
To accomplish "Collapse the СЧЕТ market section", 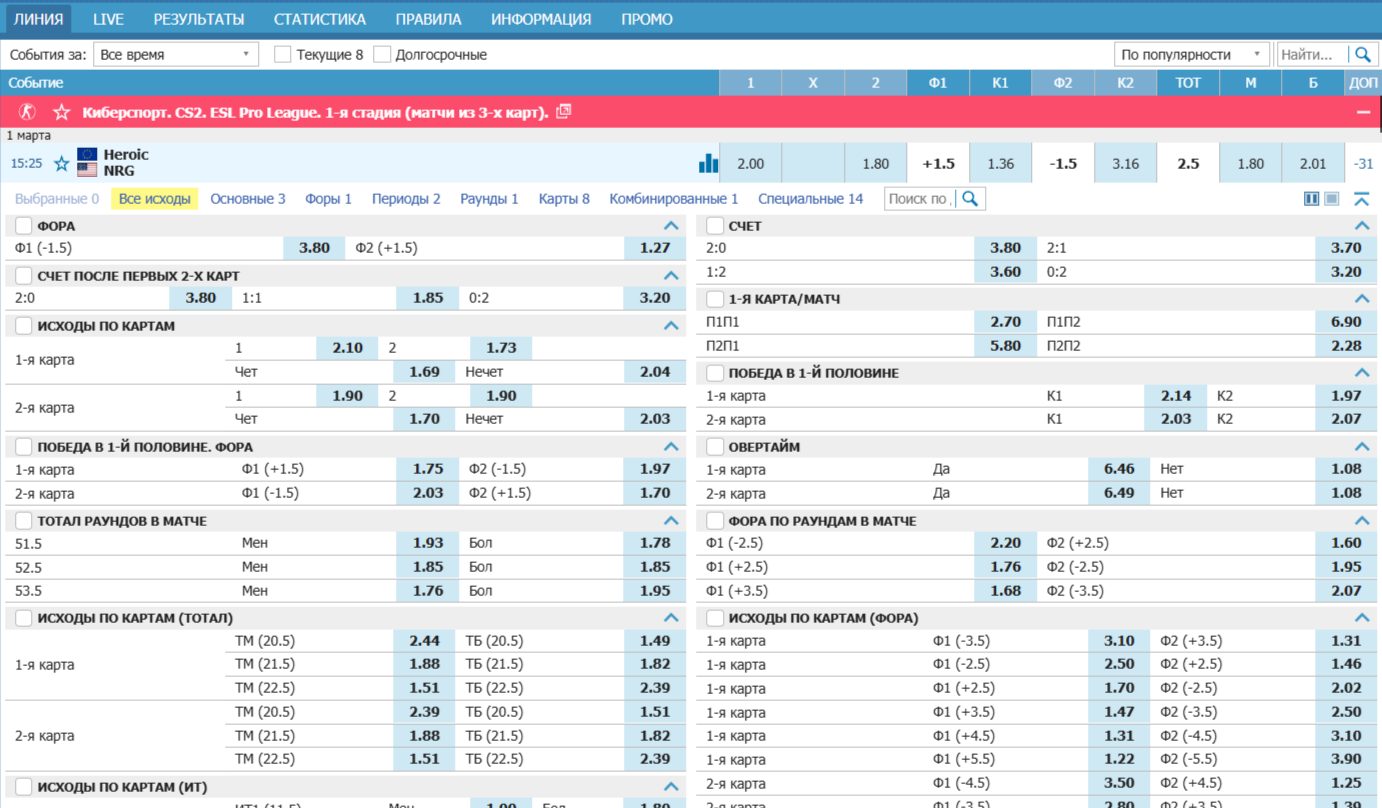I will [1361, 226].
